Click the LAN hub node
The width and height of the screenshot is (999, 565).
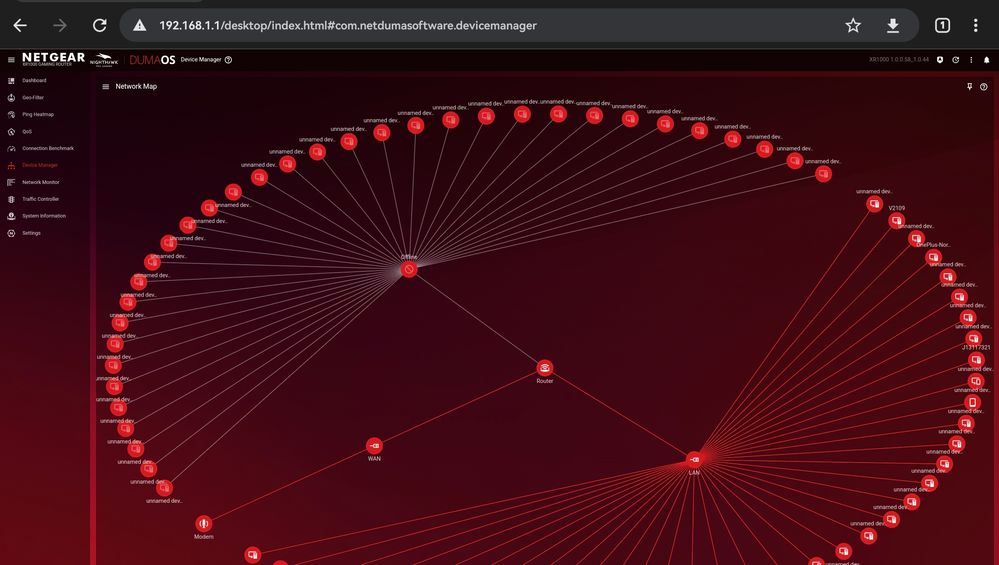pos(694,460)
